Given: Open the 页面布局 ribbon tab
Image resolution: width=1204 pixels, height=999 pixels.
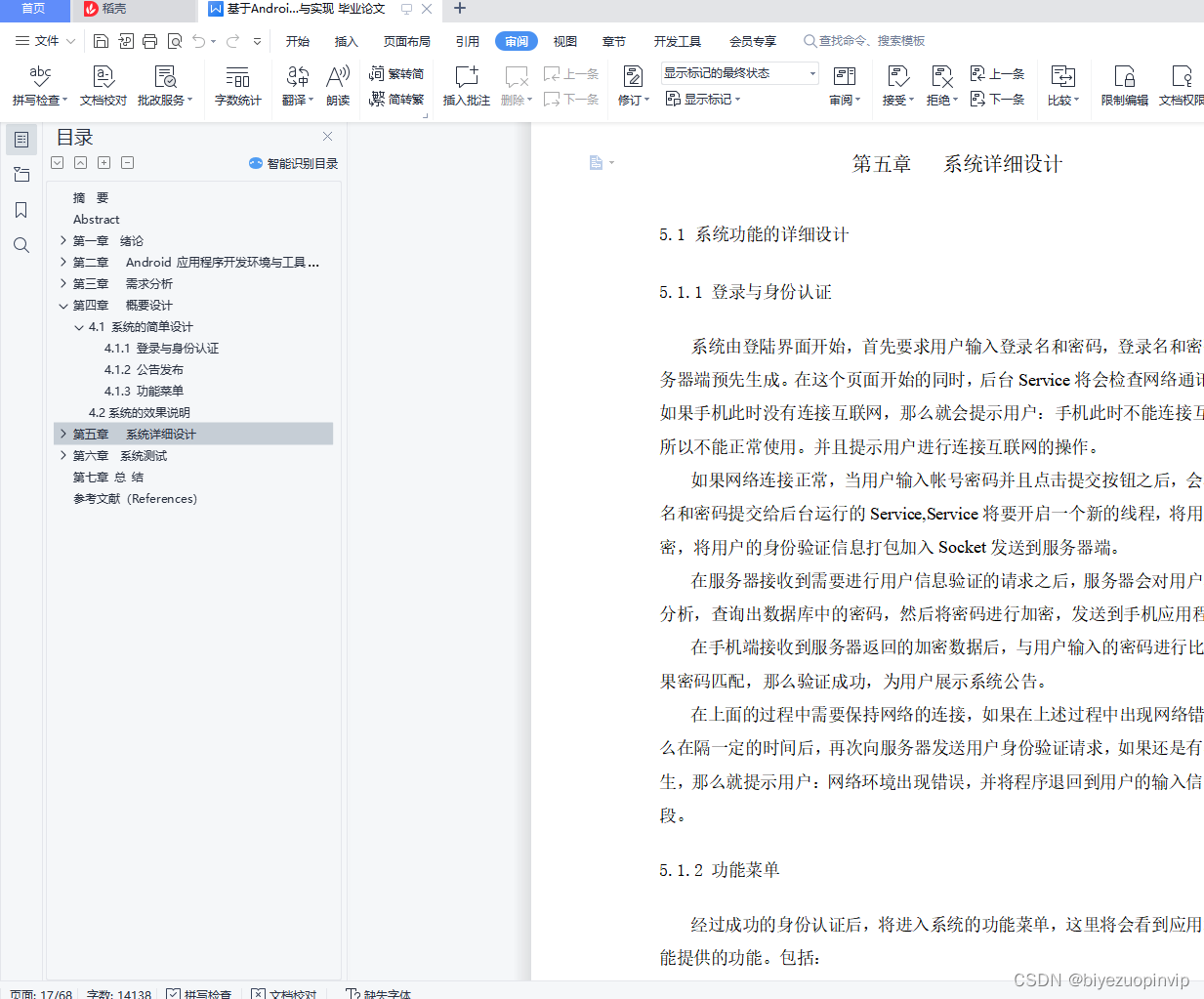Looking at the screenshot, I should pyautogui.click(x=406, y=41).
